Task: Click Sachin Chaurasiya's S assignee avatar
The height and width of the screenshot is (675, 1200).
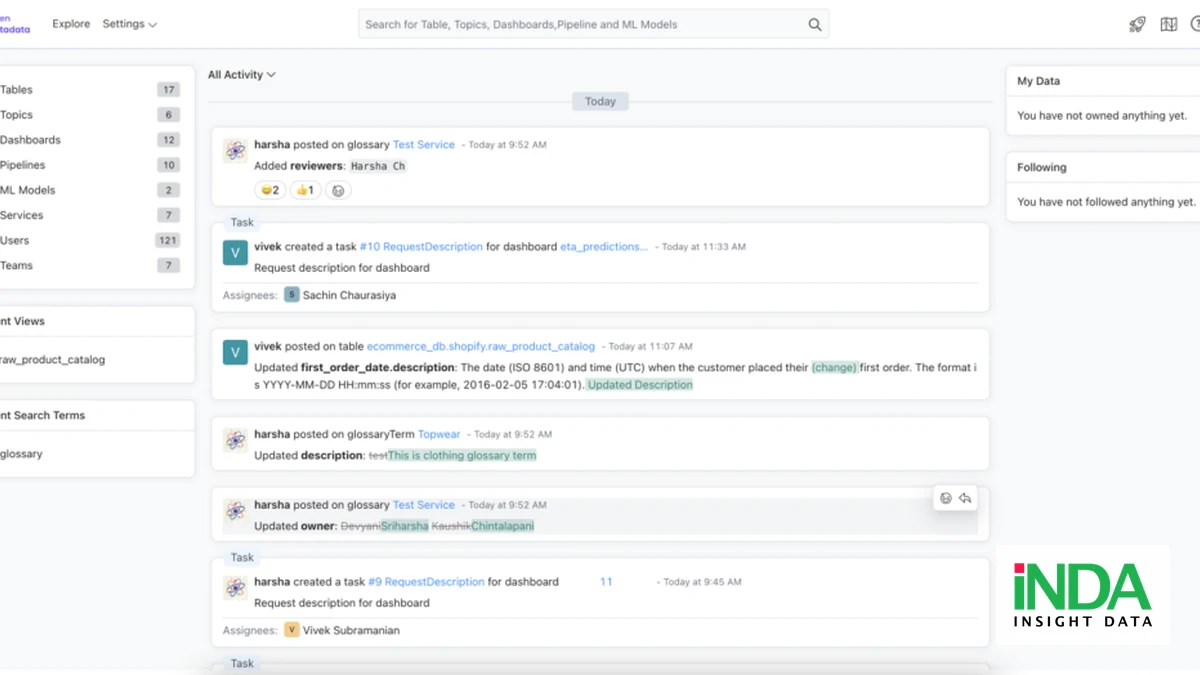Action: click(x=292, y=295)
